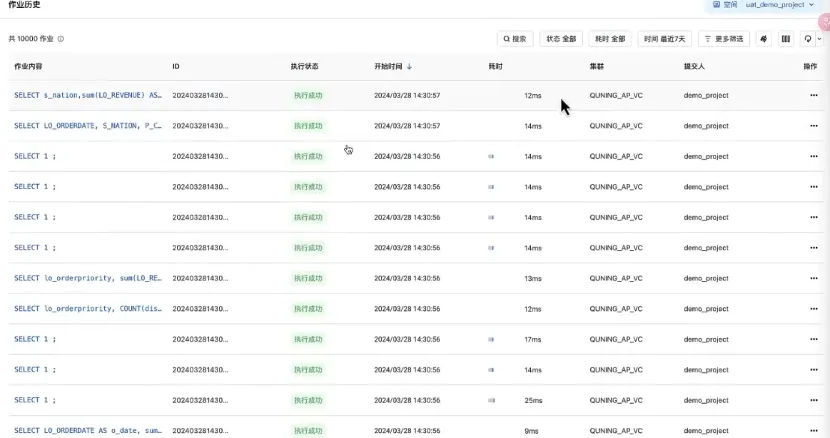Image resolution: width=830 pixels, height=438 pixels.
Task: Click the 更多筛选 button
Action: point(723,39)
